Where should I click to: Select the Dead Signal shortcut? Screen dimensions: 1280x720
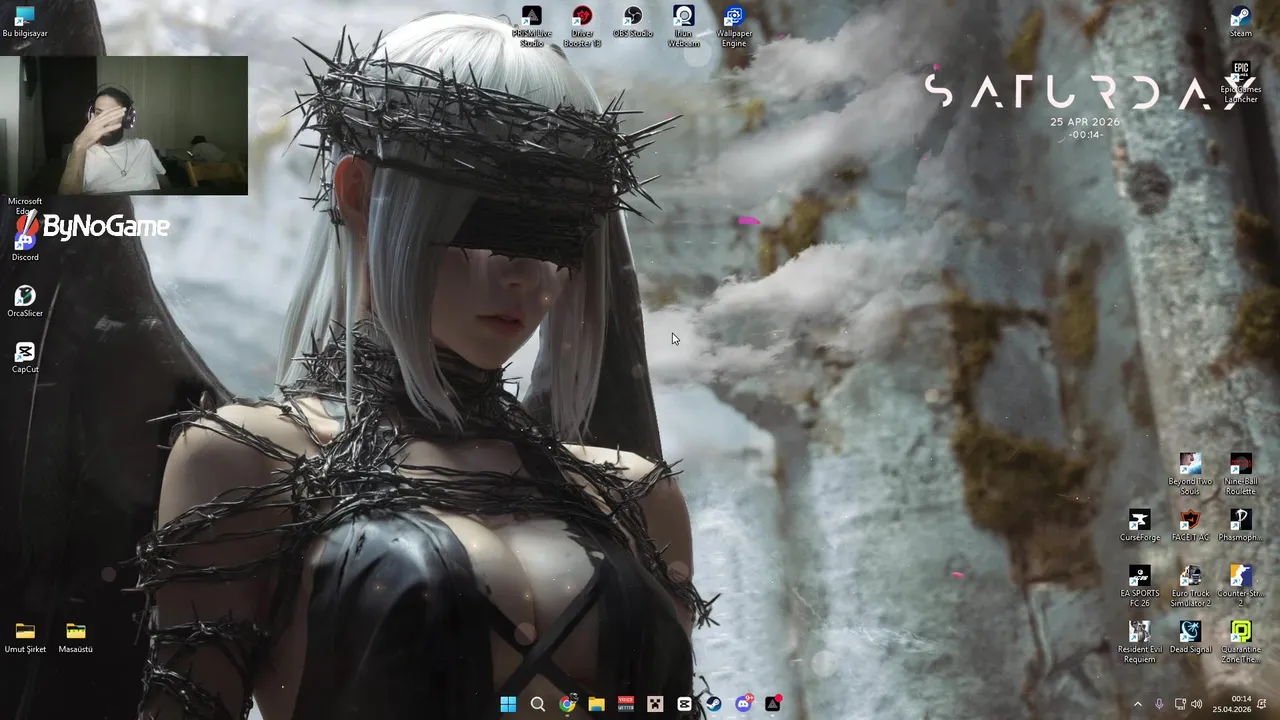pos(1190,637)
